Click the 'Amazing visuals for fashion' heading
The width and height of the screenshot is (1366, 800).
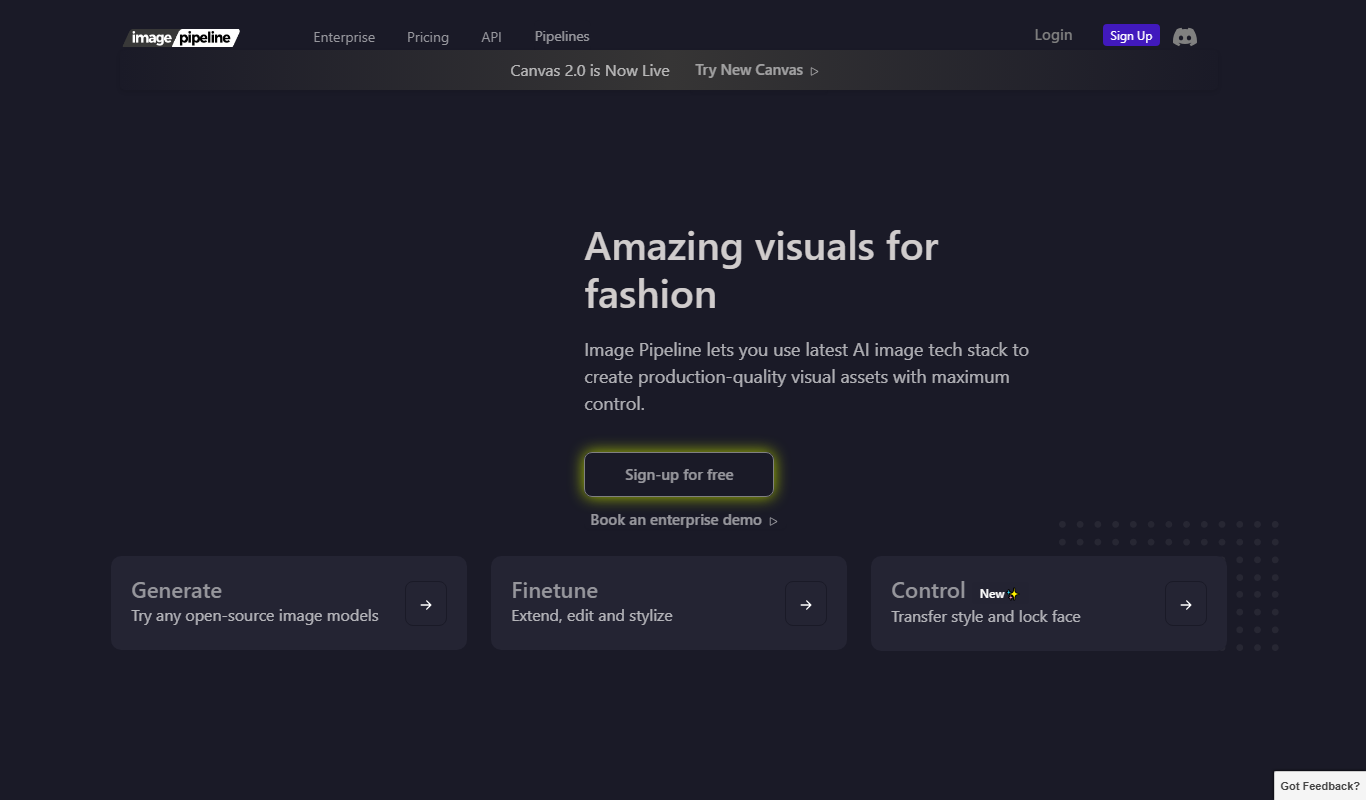(x=761, y=270)
